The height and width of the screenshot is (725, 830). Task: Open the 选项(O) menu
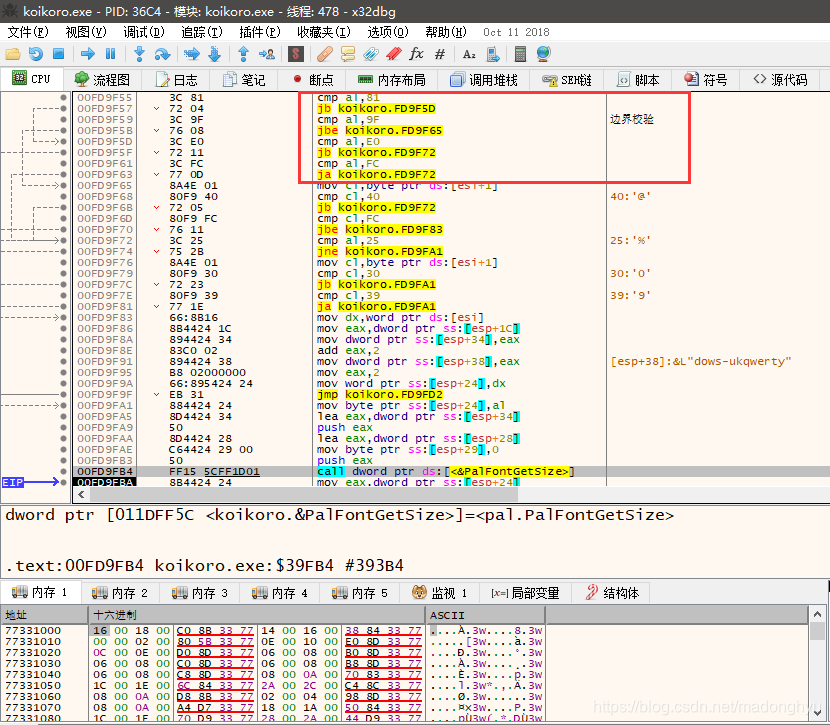388,32
